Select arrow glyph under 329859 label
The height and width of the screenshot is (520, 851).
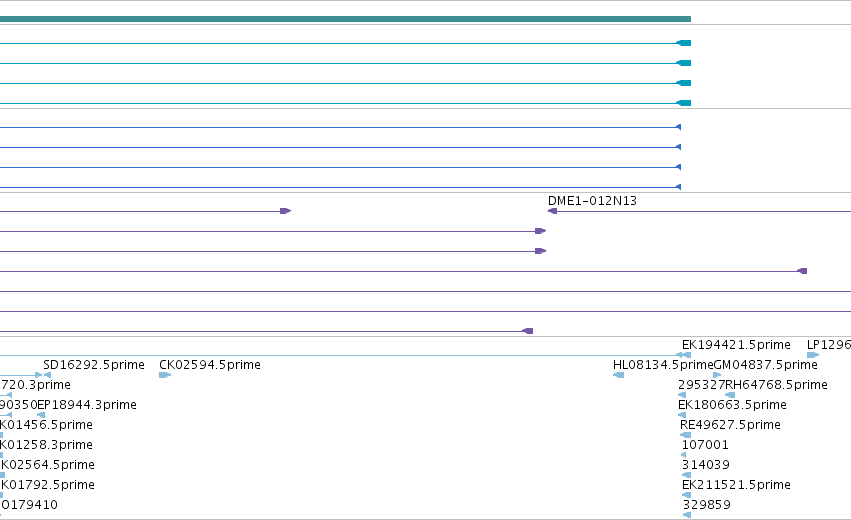pyautogui.click(x=687, y=515)
